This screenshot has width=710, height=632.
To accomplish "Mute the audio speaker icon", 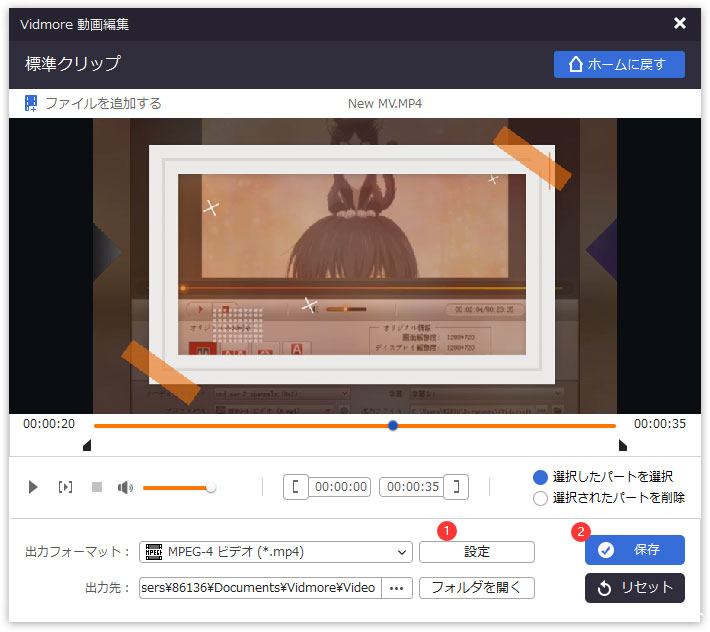I will point(125,488).
